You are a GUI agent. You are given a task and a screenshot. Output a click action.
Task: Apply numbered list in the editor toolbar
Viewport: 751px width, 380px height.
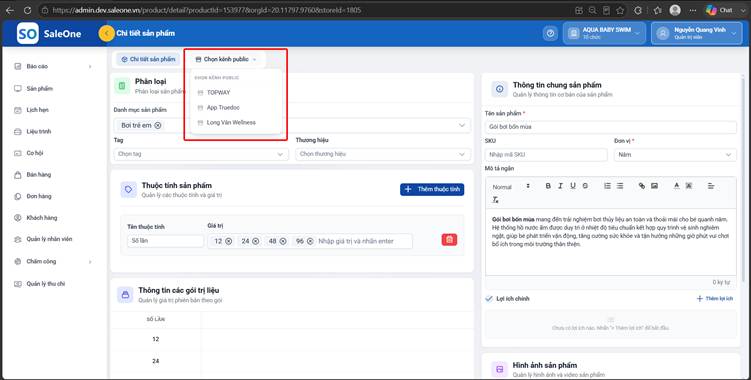pyautogui.click(x=607, y=186)
